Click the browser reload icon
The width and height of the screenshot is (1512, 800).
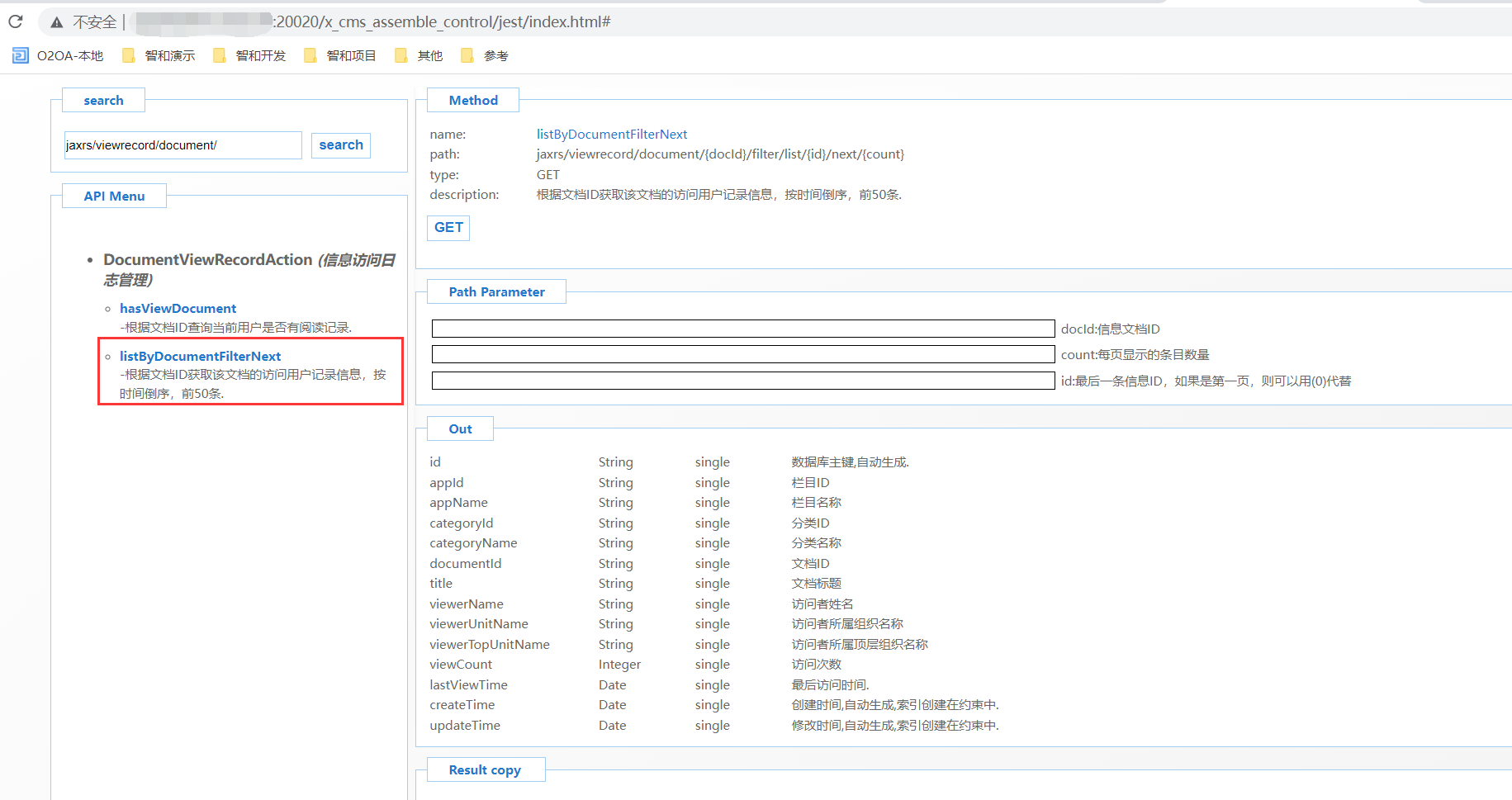[16, 21]
